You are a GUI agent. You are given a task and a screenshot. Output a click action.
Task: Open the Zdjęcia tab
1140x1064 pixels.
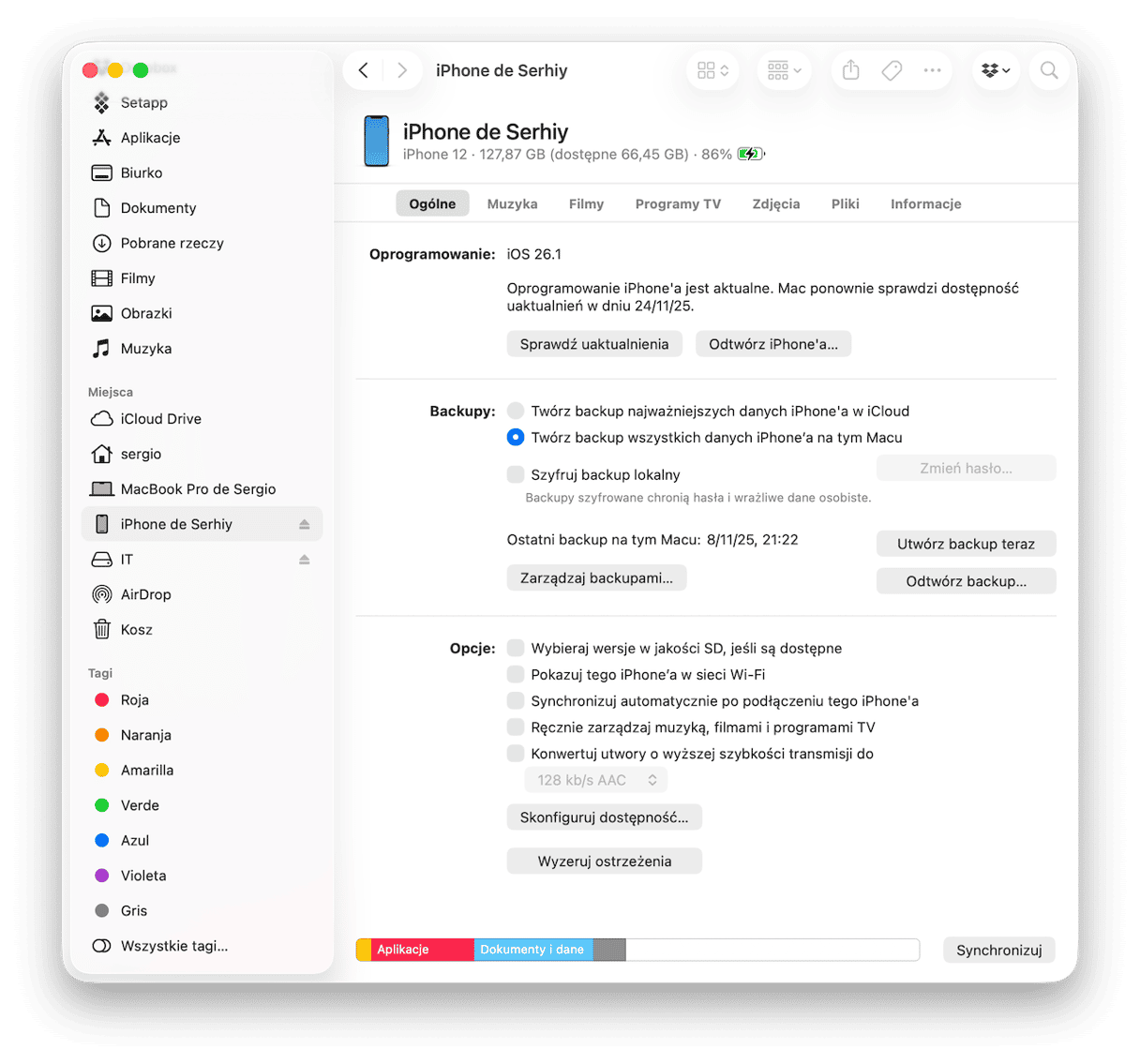point(775,203)
